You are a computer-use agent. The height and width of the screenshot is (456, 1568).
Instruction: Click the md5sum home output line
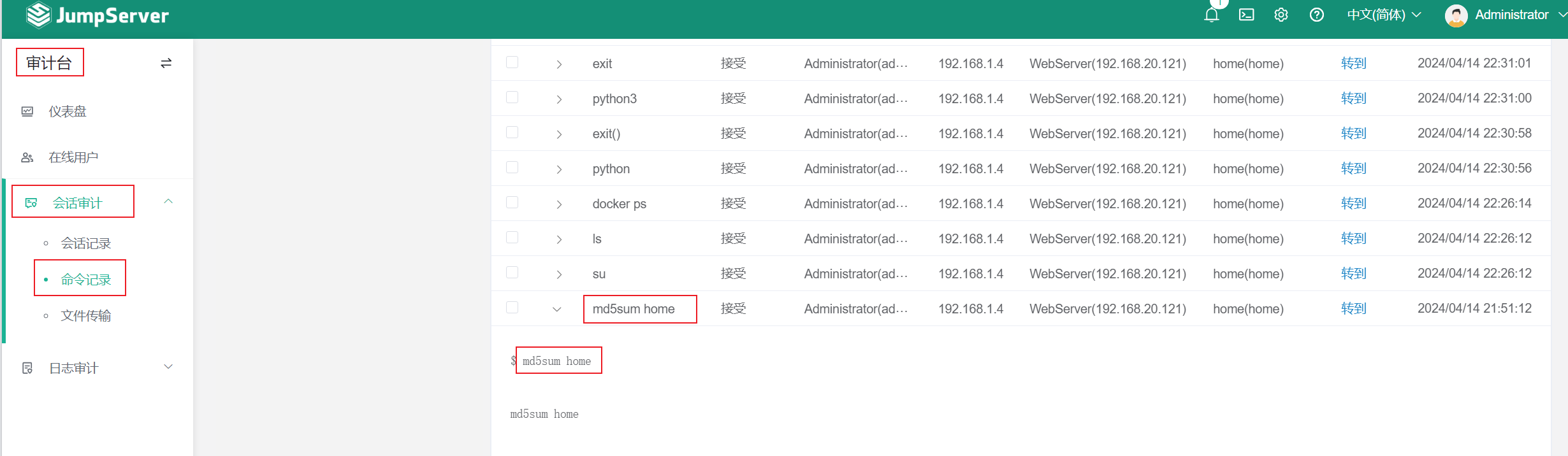(544, 414)
